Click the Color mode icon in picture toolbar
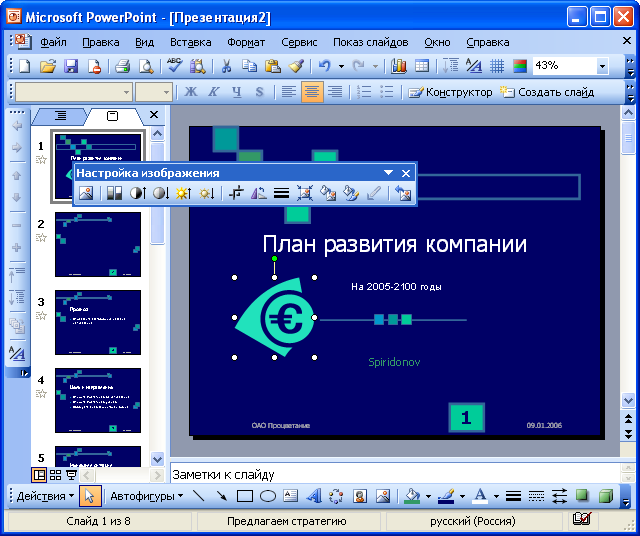The image size is (640, 536). coord(115,193)
